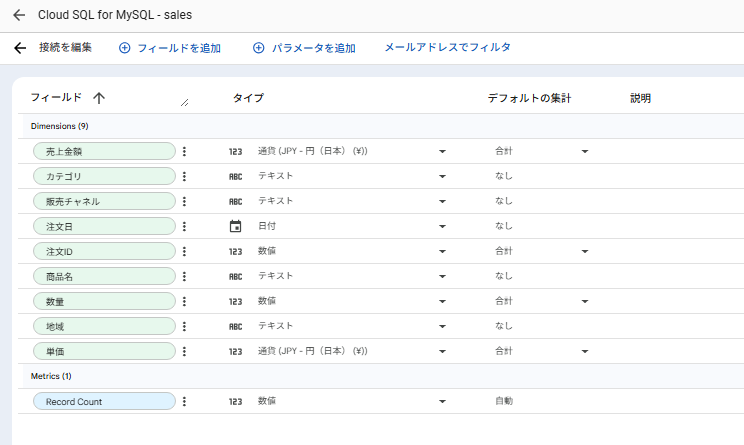
Task: Click the Metrics (1) section label
Action: [x=51, y=376]
